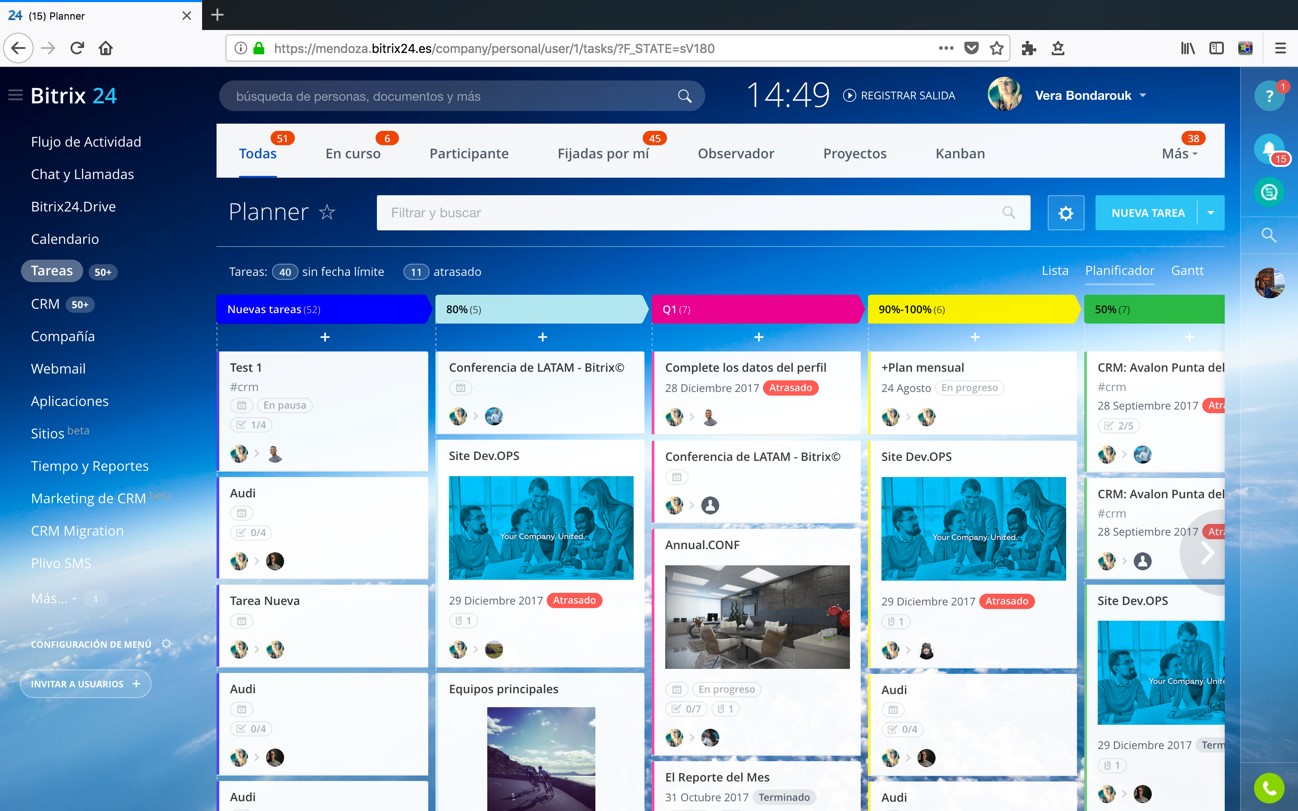Add task in Nuevas tareas column
Screen dimensions: 1298x811
324,337
